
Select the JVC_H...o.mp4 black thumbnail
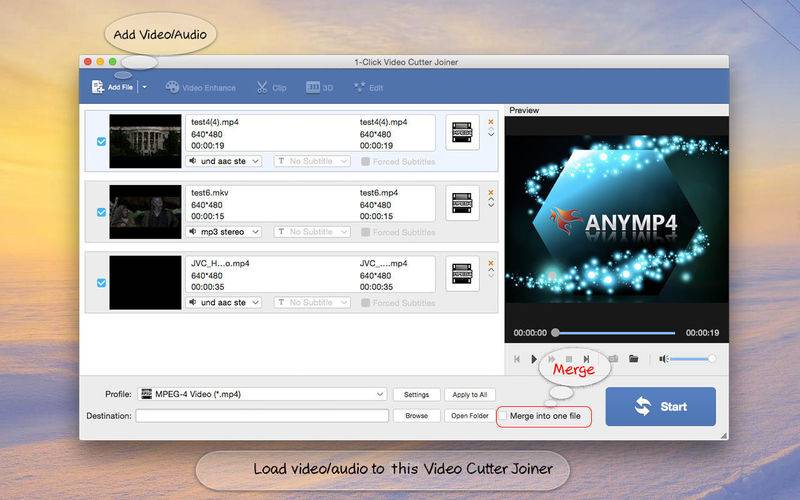145,282
